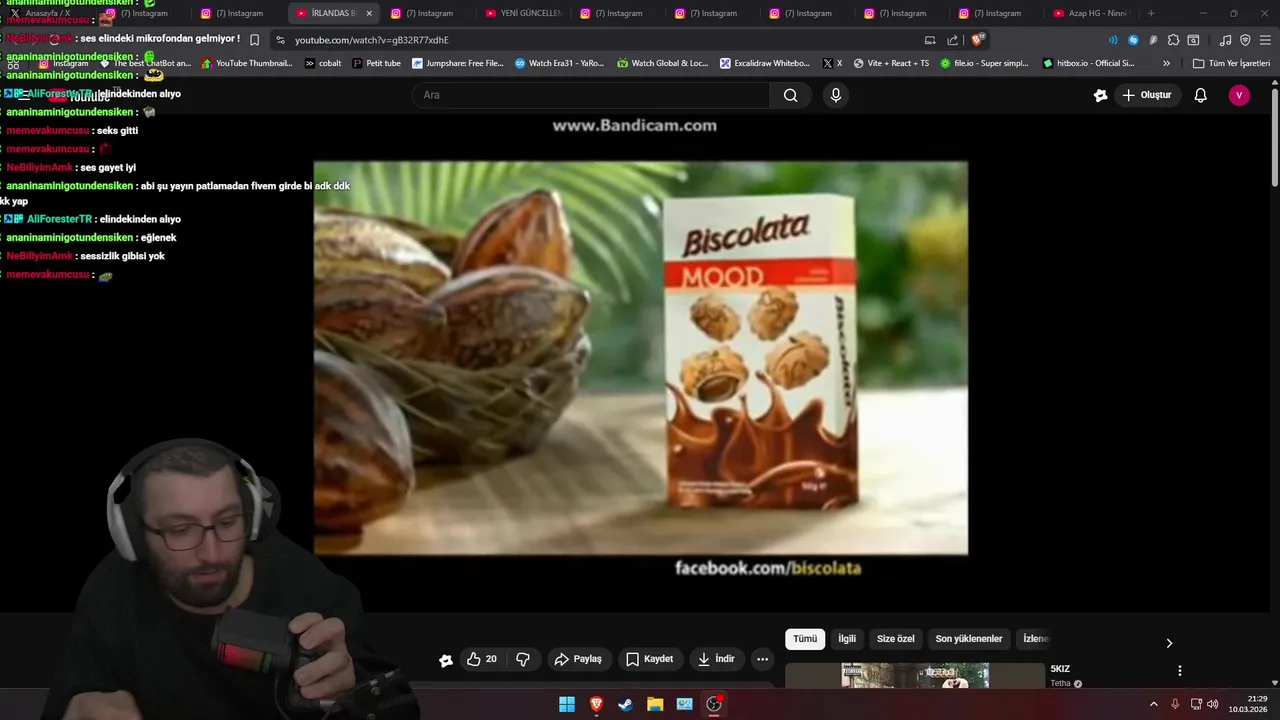This screenshot has height=720, width=1280.
Task: Open Steam from the taskbar
Action: (625, 704)
